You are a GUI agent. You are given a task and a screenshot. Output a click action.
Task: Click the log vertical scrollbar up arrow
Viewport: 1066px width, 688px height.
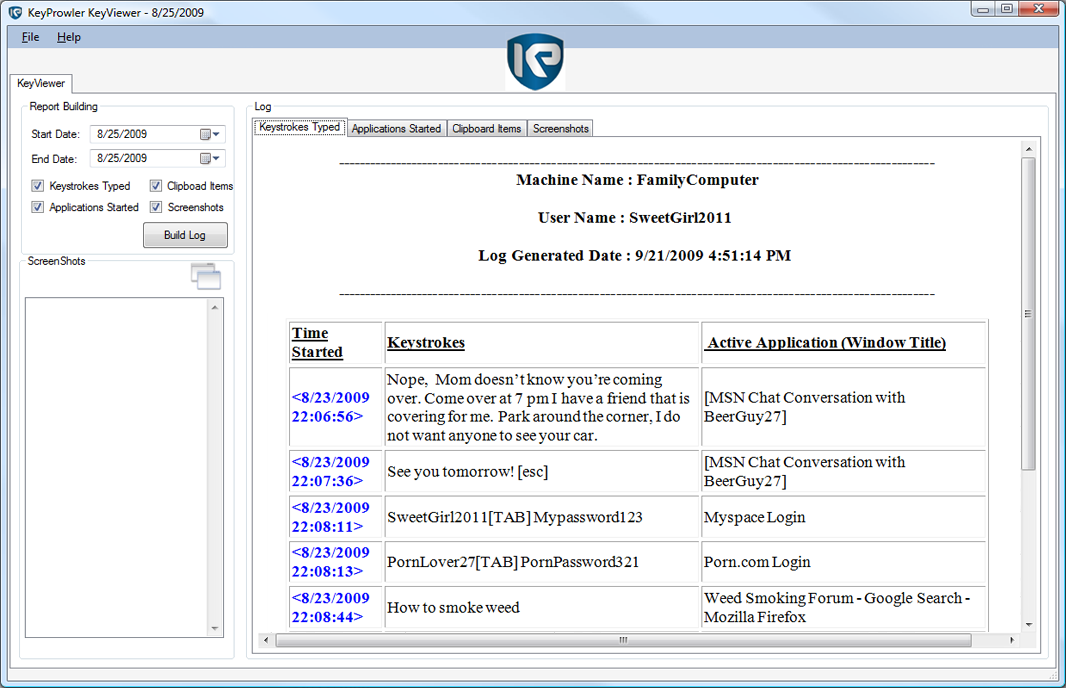[x=1029, y=148]
